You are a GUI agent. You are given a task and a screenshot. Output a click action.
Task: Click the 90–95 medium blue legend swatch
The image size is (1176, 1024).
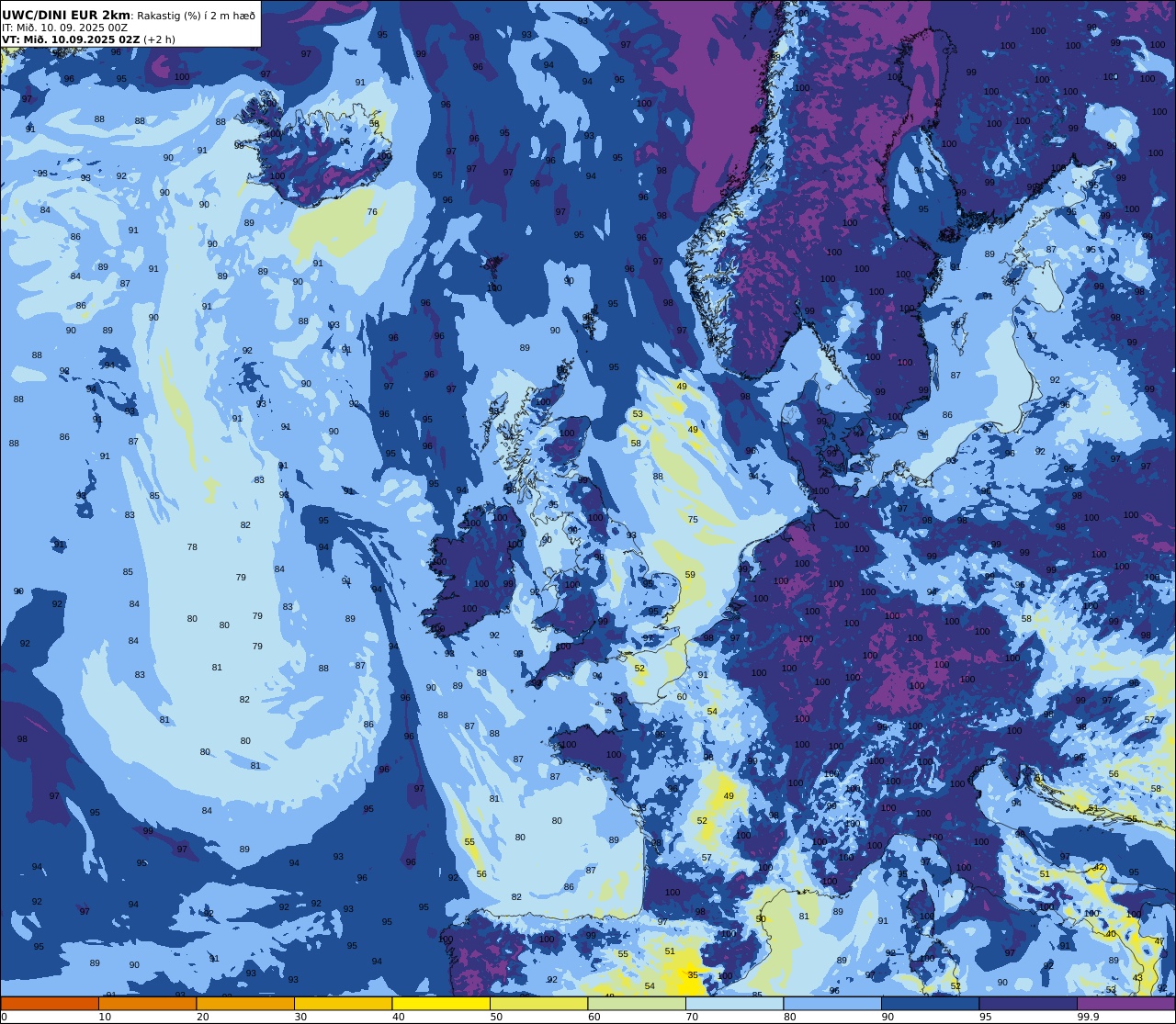pyautogui.click(x=930, y=1003)
